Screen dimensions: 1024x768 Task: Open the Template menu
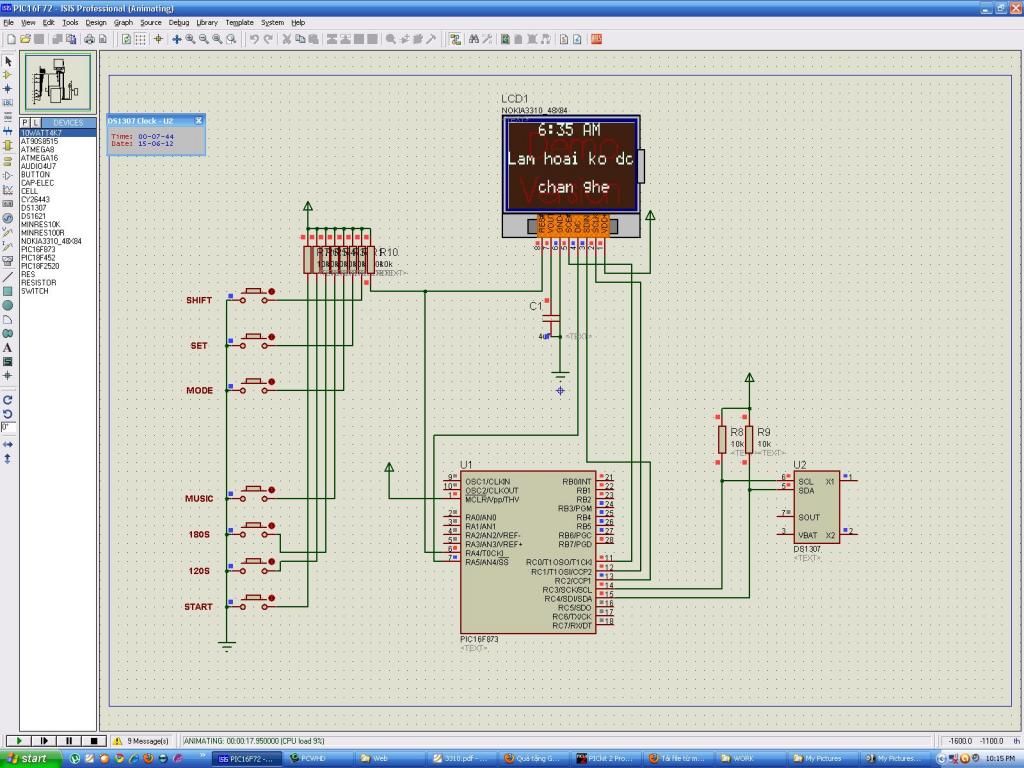239,22
